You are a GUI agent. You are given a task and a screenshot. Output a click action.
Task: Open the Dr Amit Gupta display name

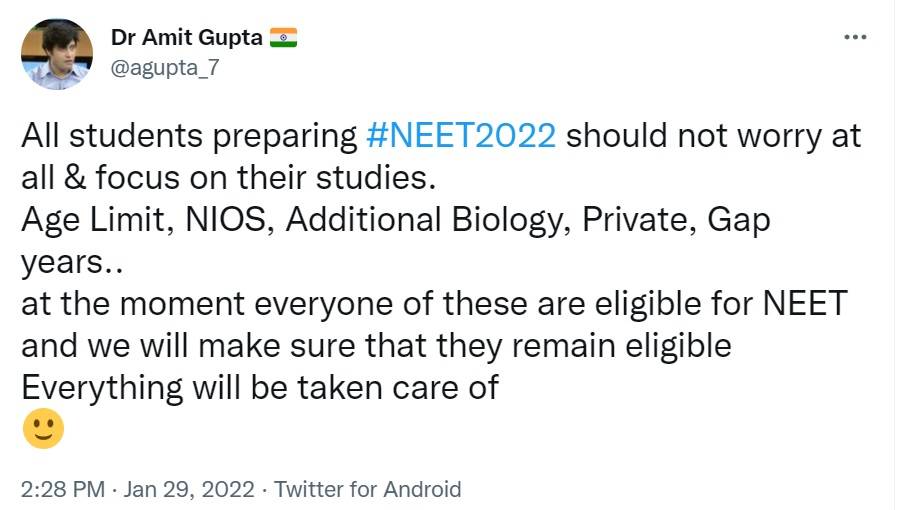[x=187, y=38]
